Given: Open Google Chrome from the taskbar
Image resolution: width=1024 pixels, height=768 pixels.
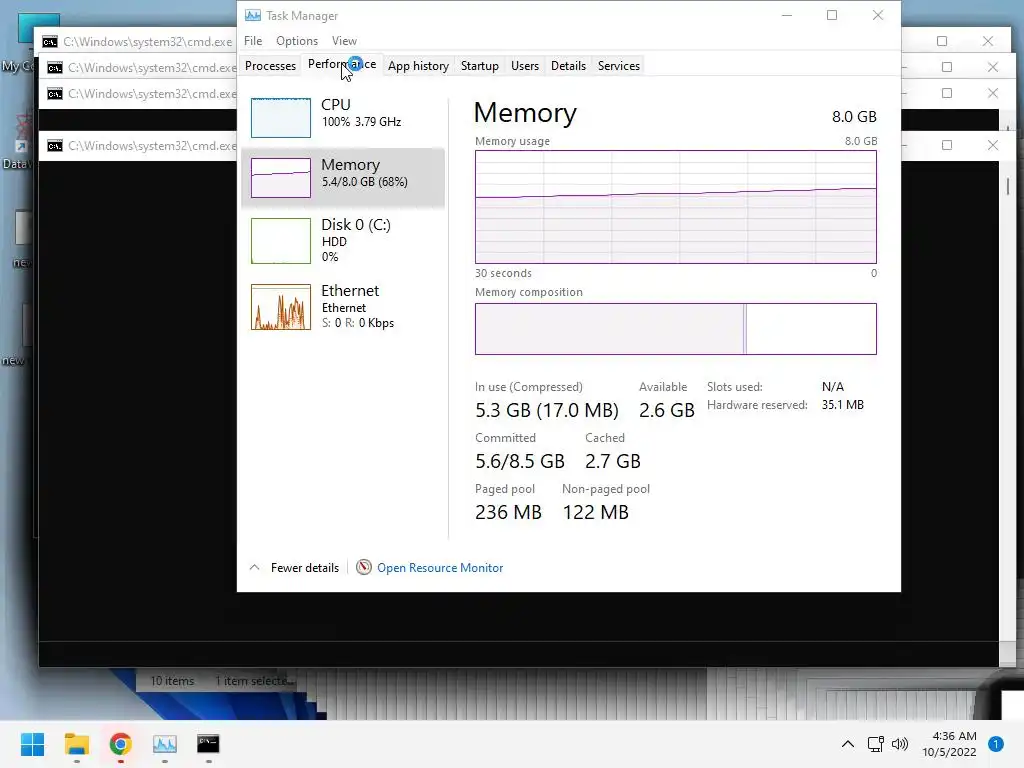Looking at the screenshot, I should pos(120,744).
